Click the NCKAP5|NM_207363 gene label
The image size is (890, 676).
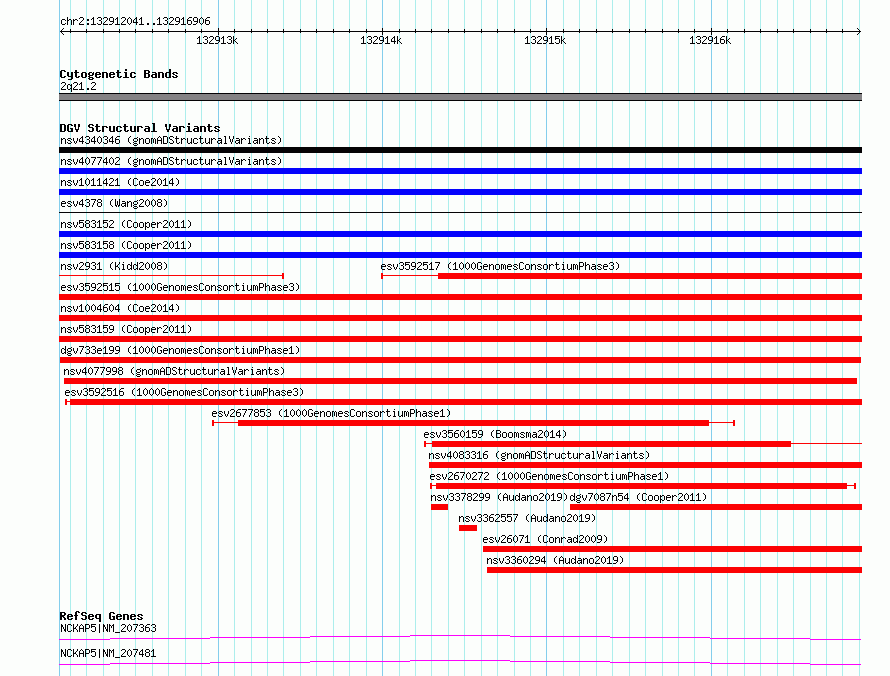108,628
